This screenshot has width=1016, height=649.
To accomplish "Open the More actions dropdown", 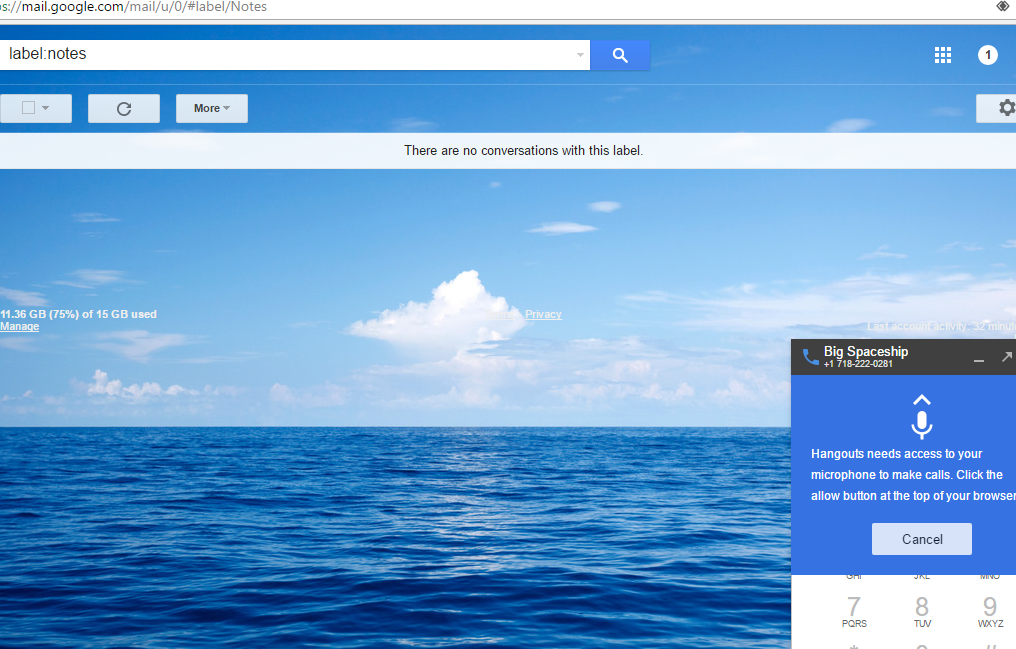I will coord(212,108).
